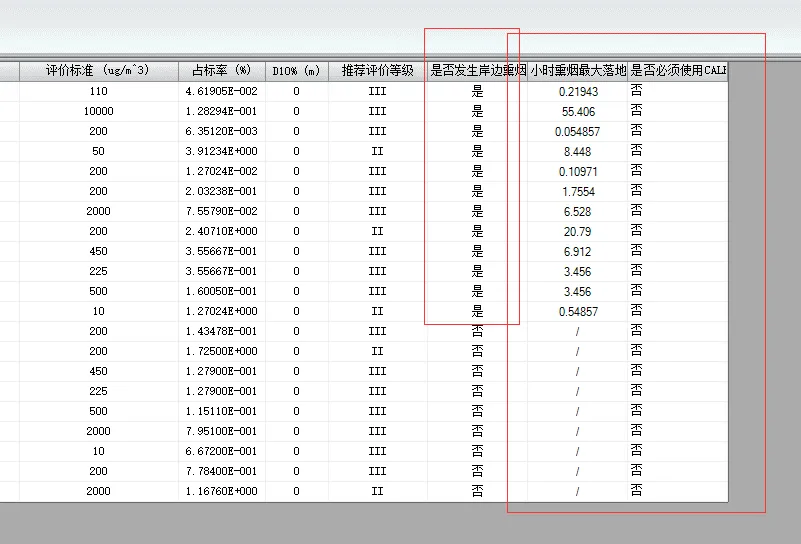801x544 pixels.
Task: Click the 小时熏烟最大落地 column header
Action: click(x=577, y=70)
